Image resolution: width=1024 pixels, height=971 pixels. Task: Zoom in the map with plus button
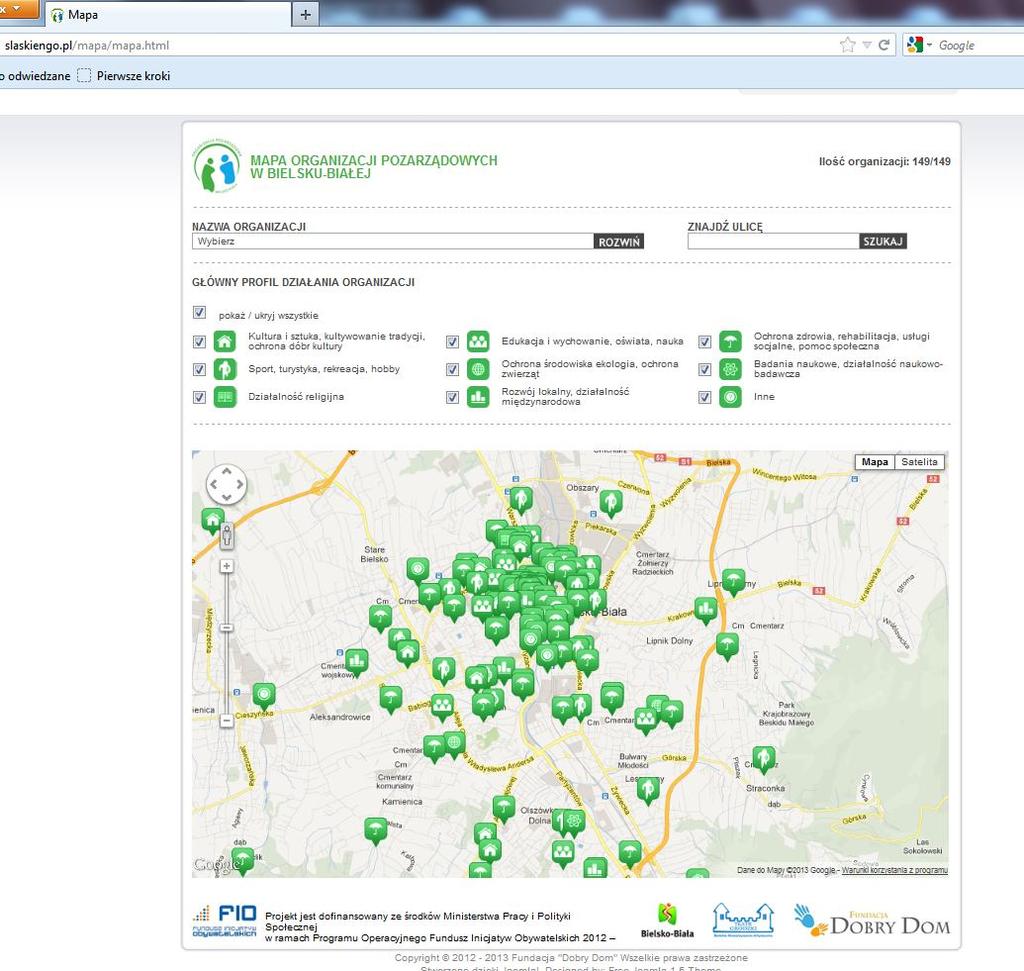click(226, 566)
